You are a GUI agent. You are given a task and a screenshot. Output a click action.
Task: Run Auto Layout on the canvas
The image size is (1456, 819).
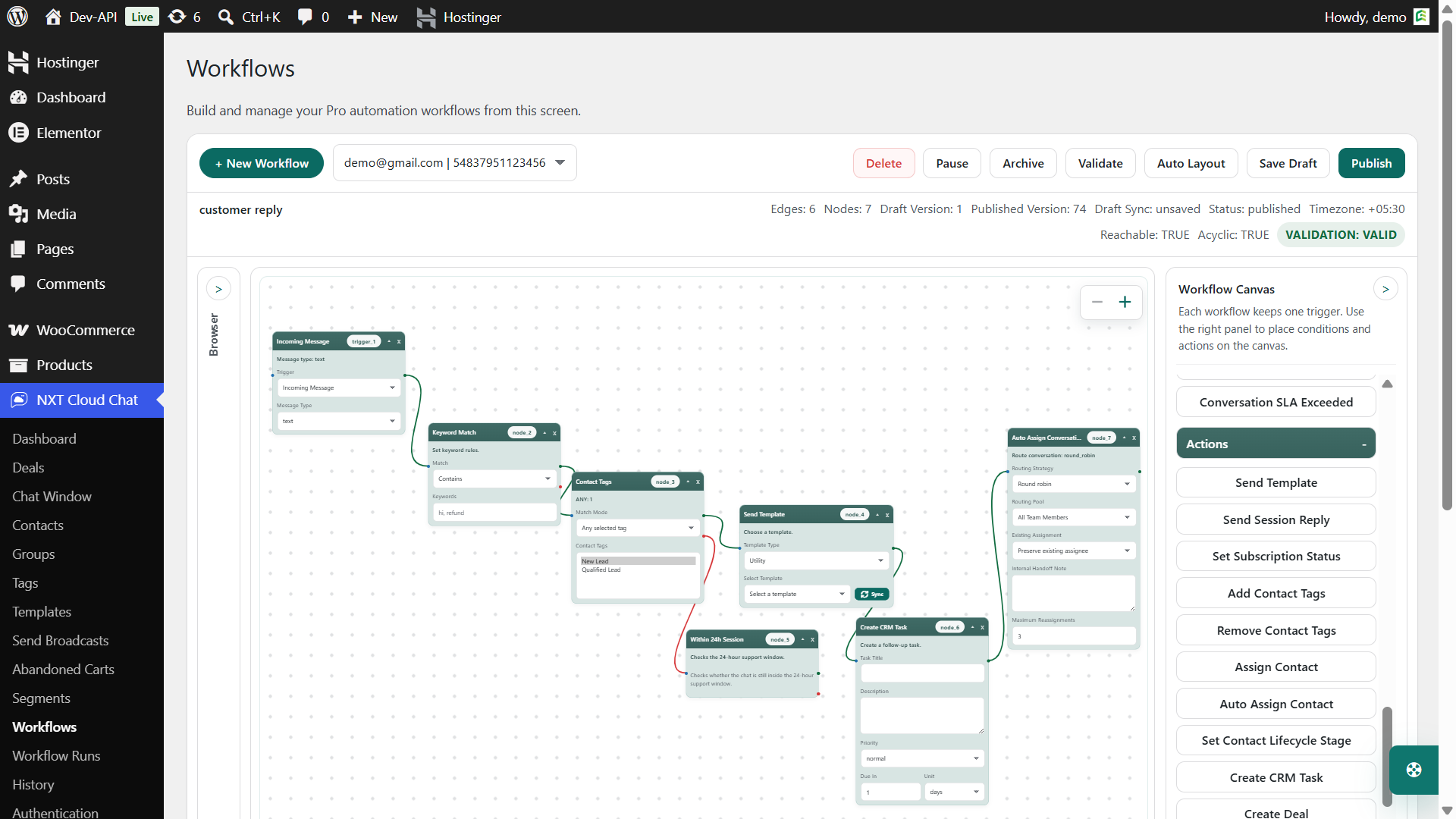click(x=1191, y=163)
